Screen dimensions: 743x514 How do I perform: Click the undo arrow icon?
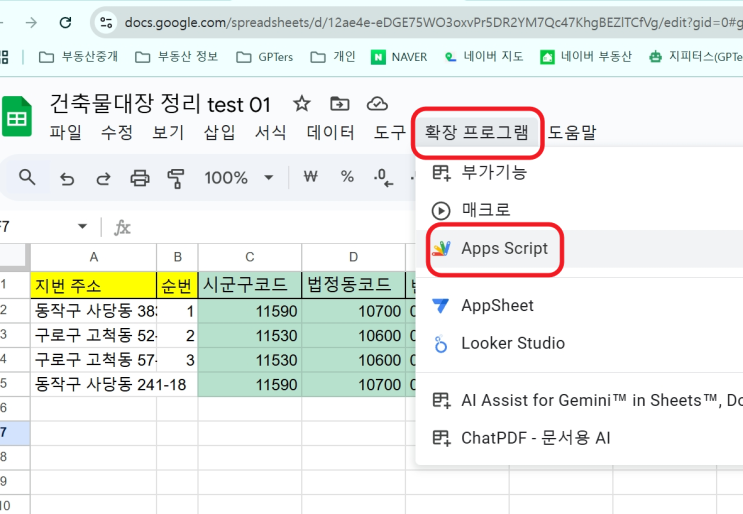click(67, 178)
